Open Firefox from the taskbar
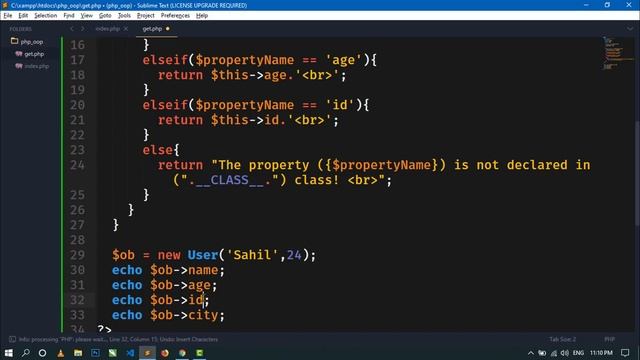Viewport: 640px width, 360px height. pos(165,353)
